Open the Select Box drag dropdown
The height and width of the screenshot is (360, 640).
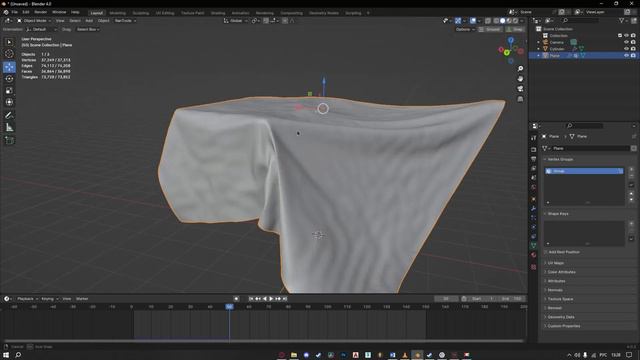87,29
